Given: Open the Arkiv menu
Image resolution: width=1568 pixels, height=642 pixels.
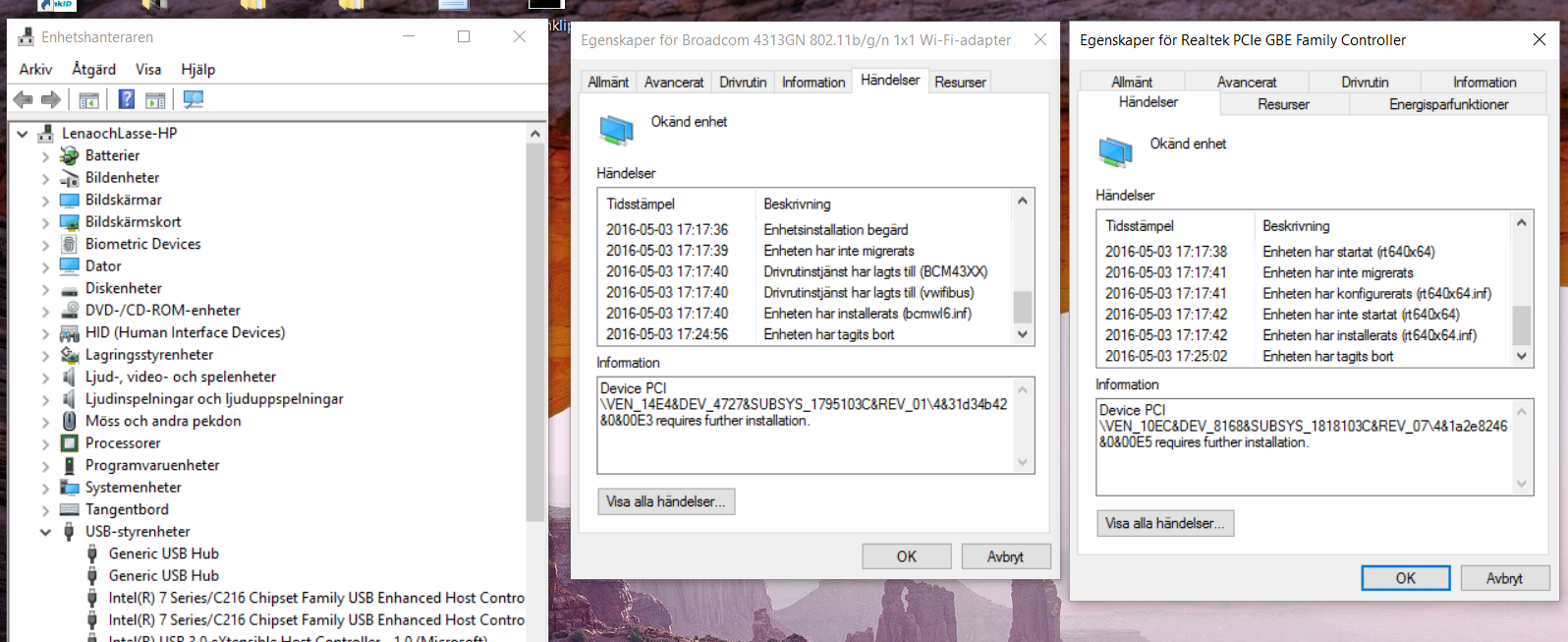Looking at the screenshot, I should pos(35,69).
